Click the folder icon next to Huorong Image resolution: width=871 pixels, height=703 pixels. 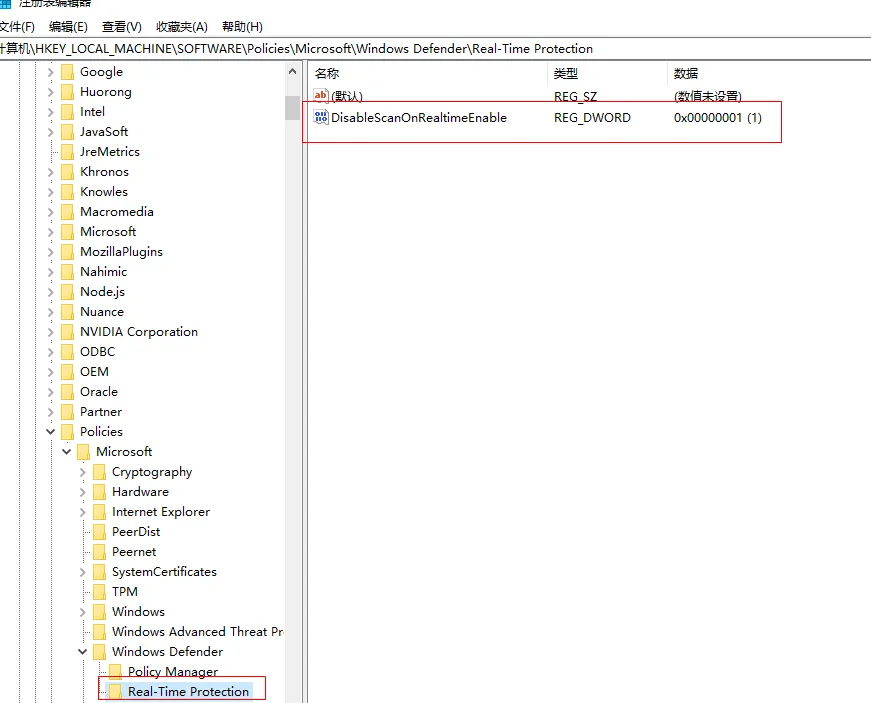[67, 92]
